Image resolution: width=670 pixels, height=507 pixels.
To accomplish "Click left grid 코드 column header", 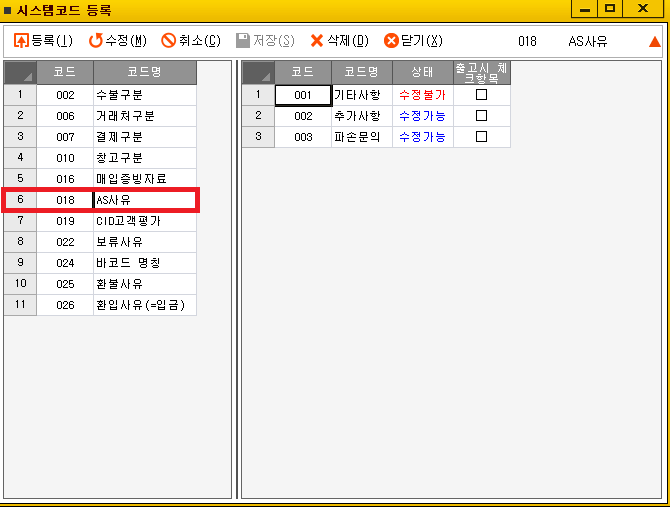I will (65, 72).
